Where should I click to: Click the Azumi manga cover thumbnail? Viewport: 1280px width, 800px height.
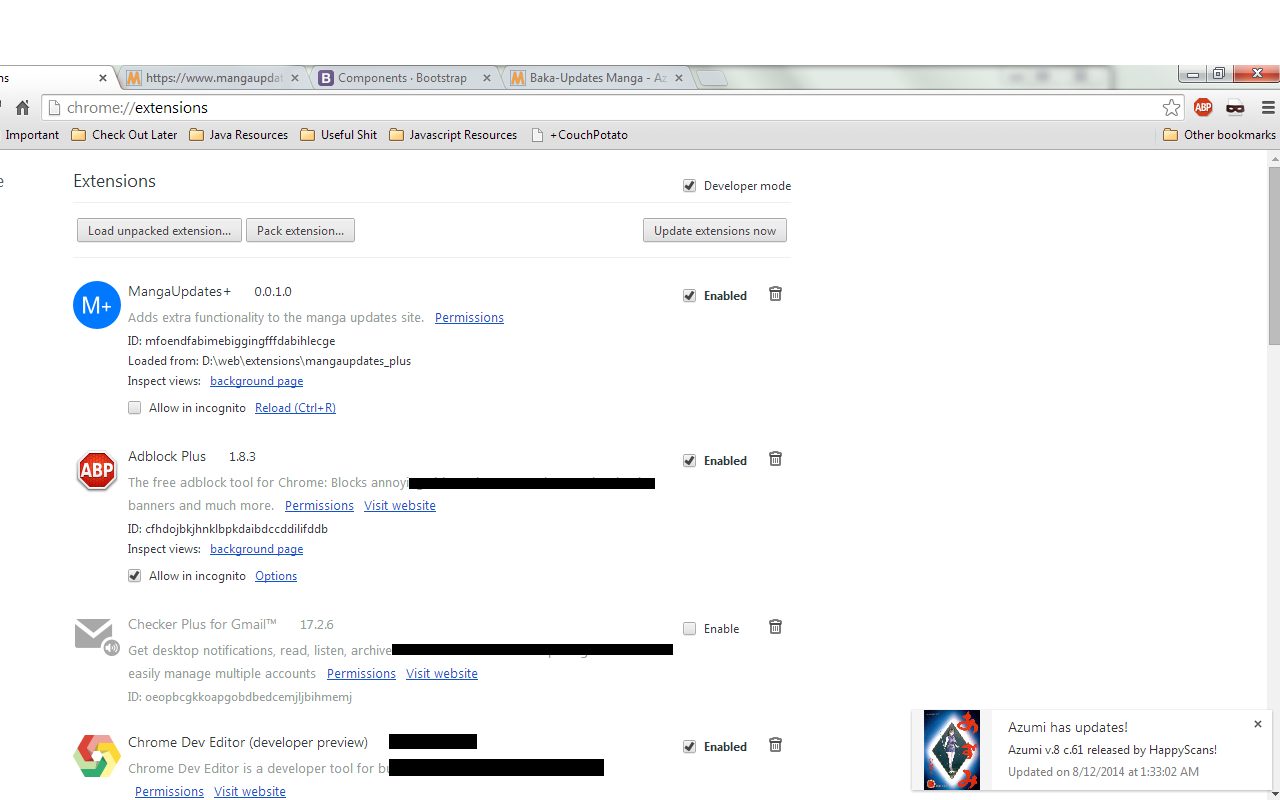point(952,750)
